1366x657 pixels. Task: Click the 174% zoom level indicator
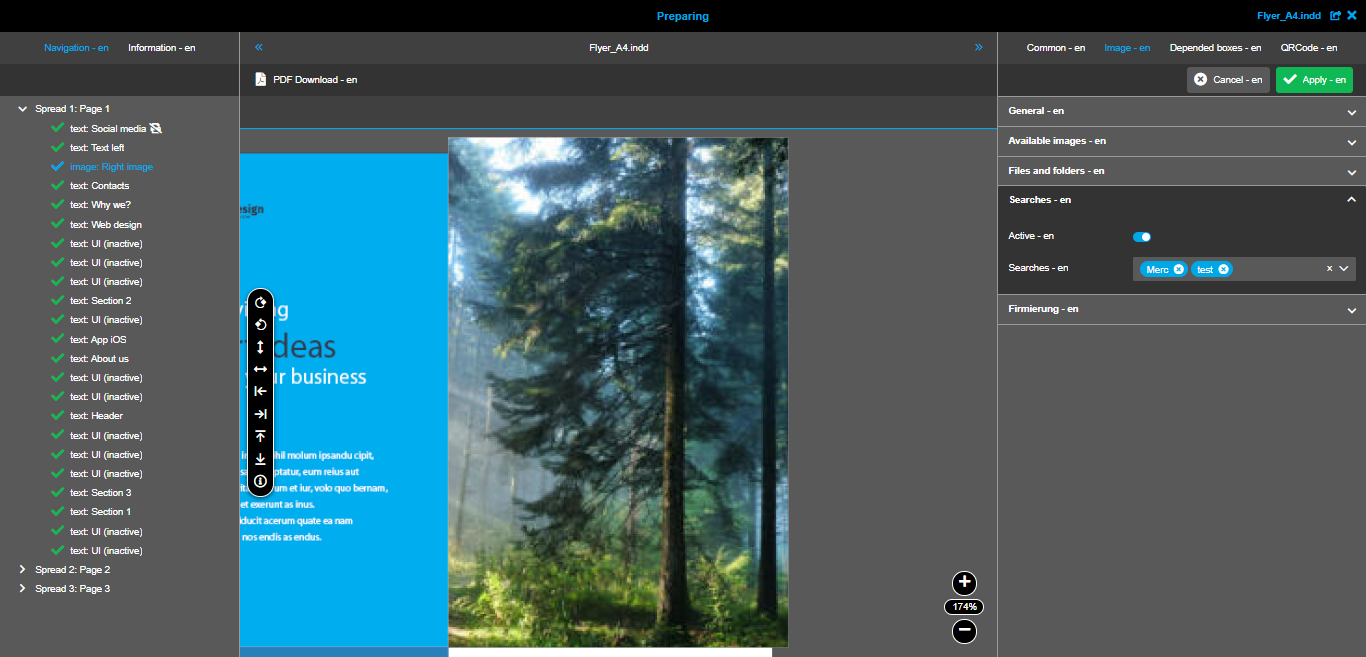tap(963, 606)
